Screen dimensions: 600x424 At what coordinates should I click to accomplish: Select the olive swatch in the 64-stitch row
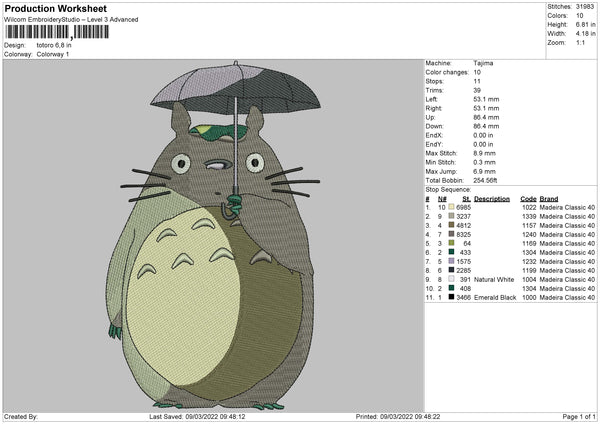[x=451, y=243]
